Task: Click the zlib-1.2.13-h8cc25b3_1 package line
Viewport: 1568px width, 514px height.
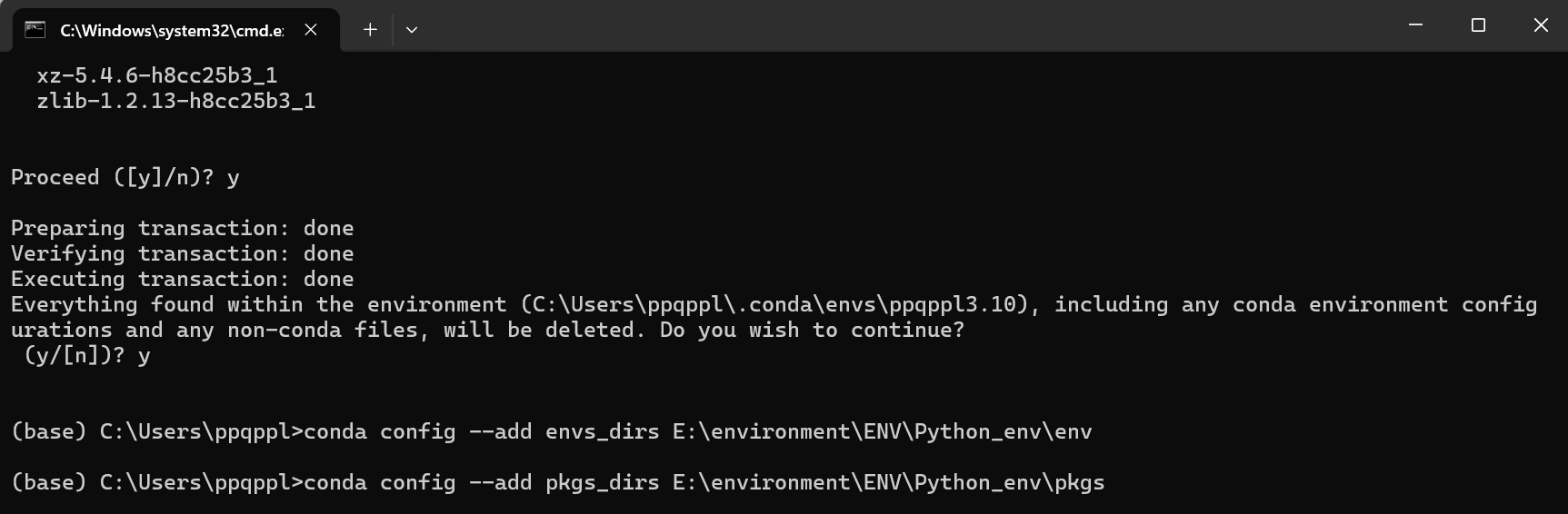Action: point(176,101)
